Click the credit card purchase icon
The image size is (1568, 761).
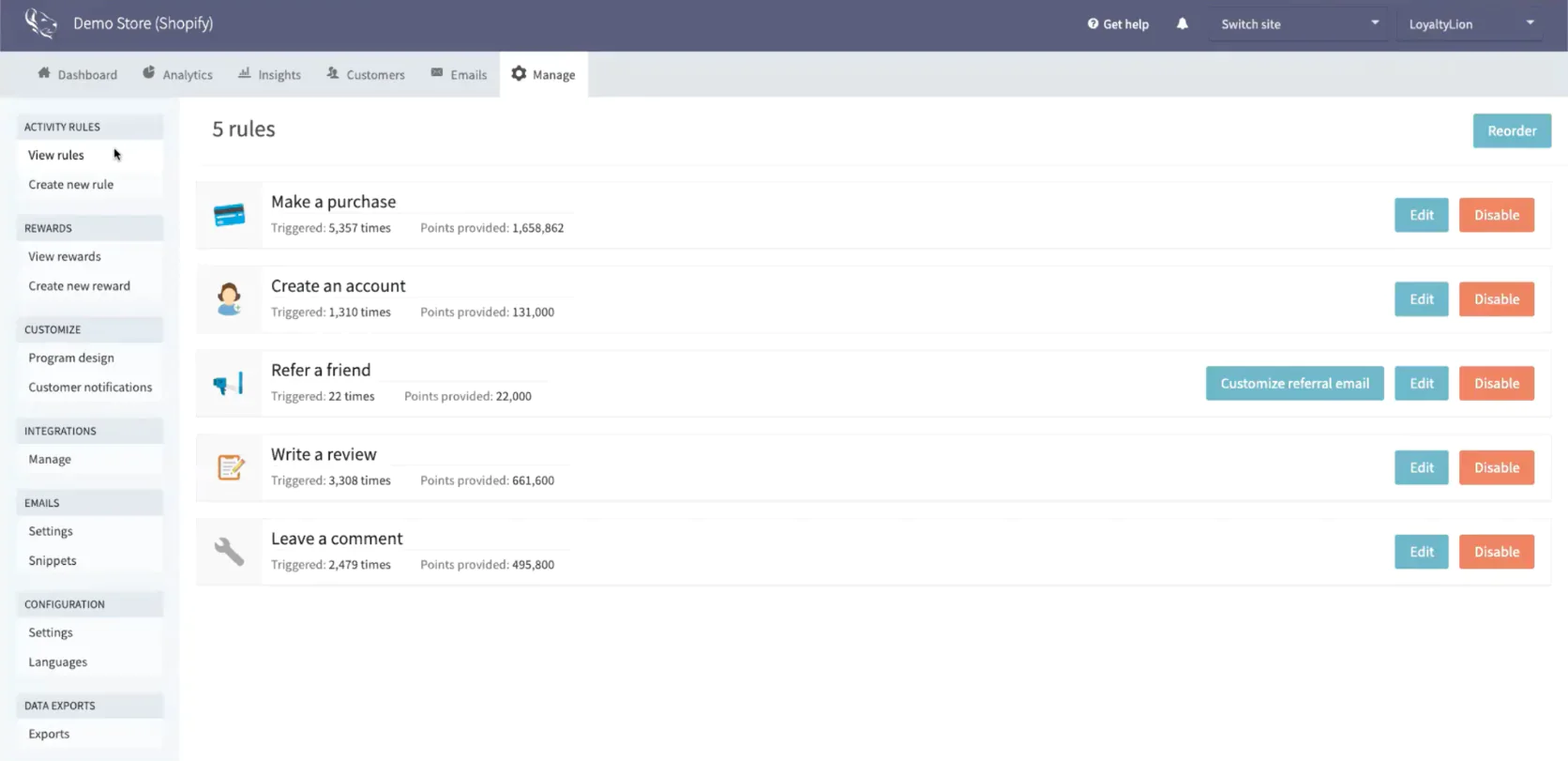pyautogui.click(x=229, y=215)
